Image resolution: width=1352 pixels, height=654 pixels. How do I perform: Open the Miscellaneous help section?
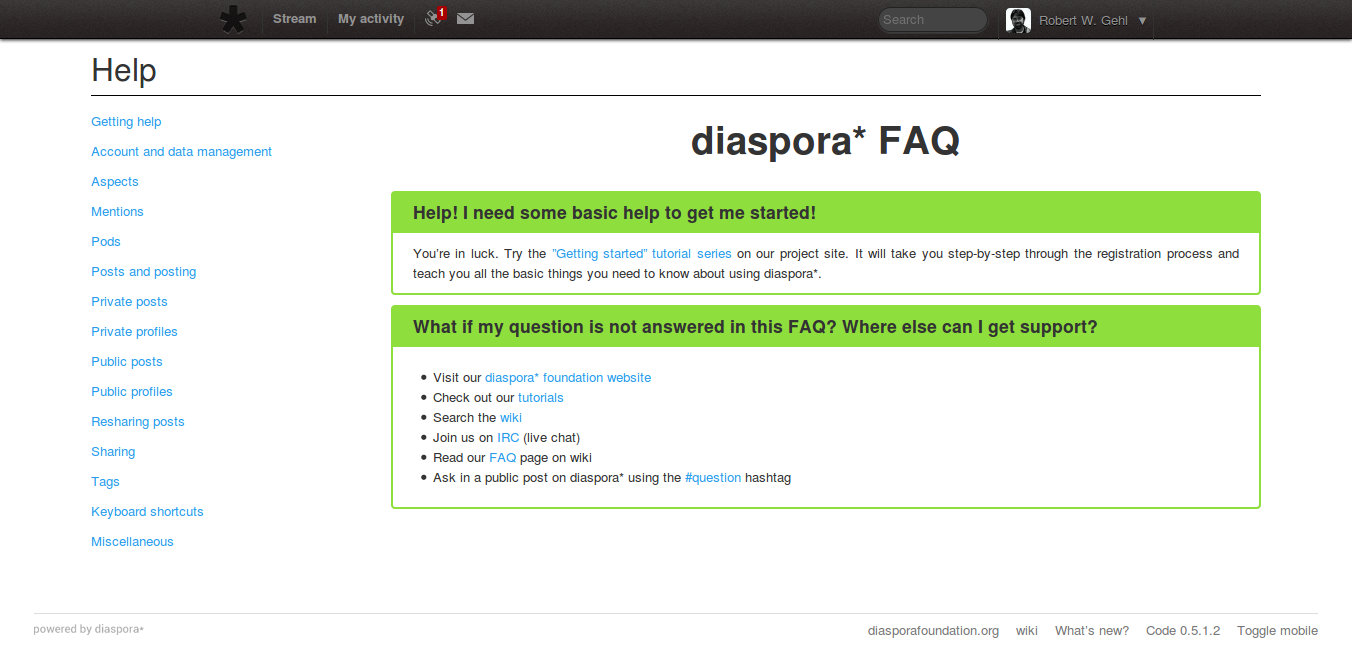point(132,542)
